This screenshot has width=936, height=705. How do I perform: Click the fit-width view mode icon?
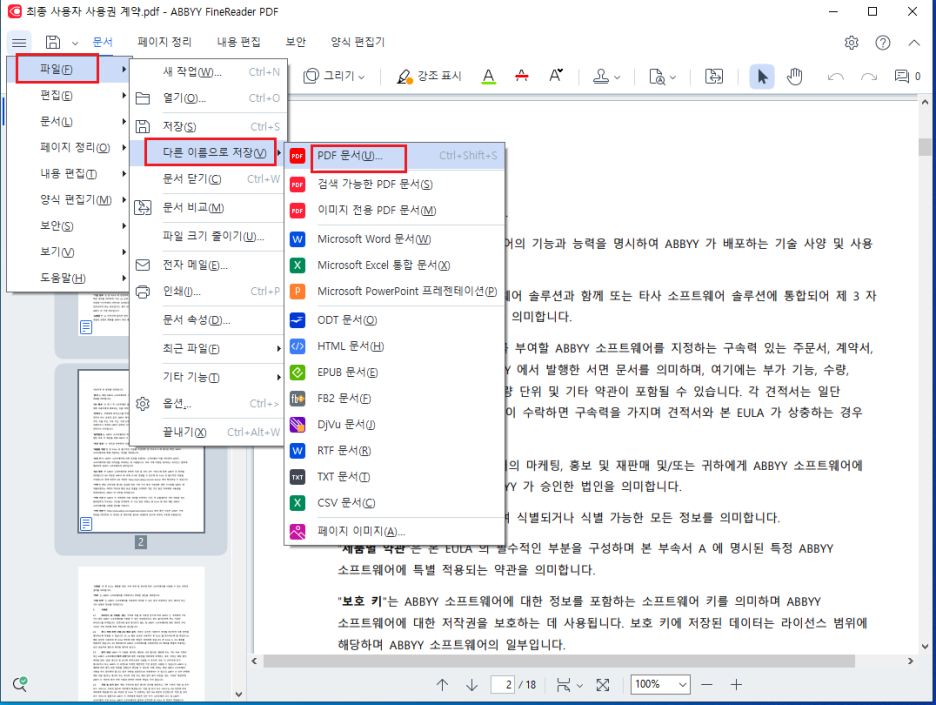[x=563, y=685]
